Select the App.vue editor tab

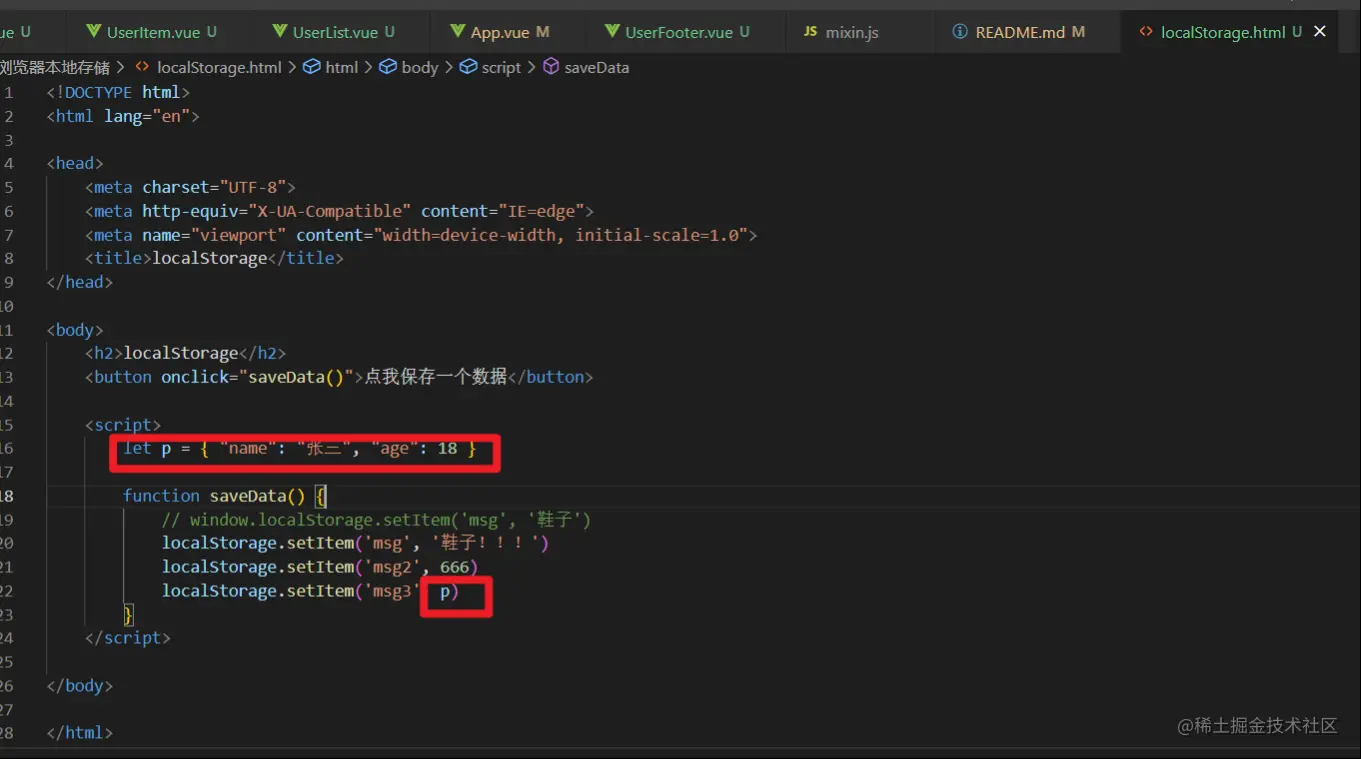tap(500, 32)
